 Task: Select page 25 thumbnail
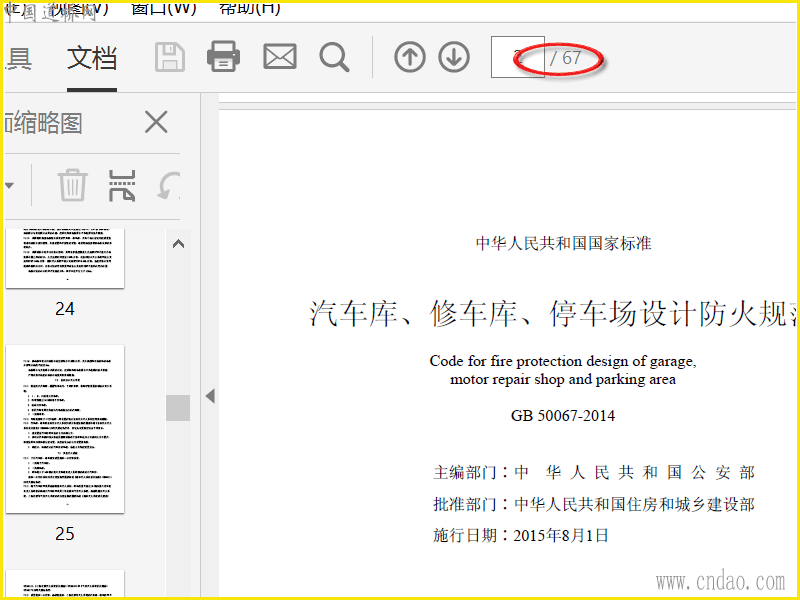point(65,429)
